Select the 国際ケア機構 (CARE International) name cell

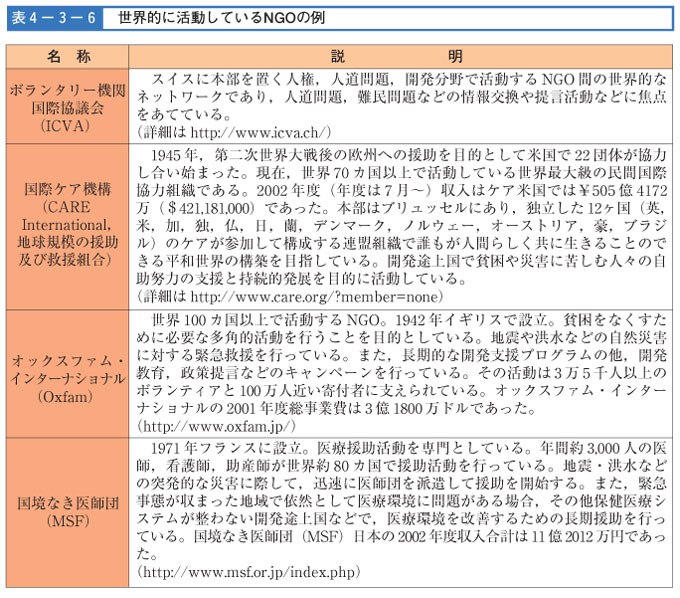tap(67, 226)
